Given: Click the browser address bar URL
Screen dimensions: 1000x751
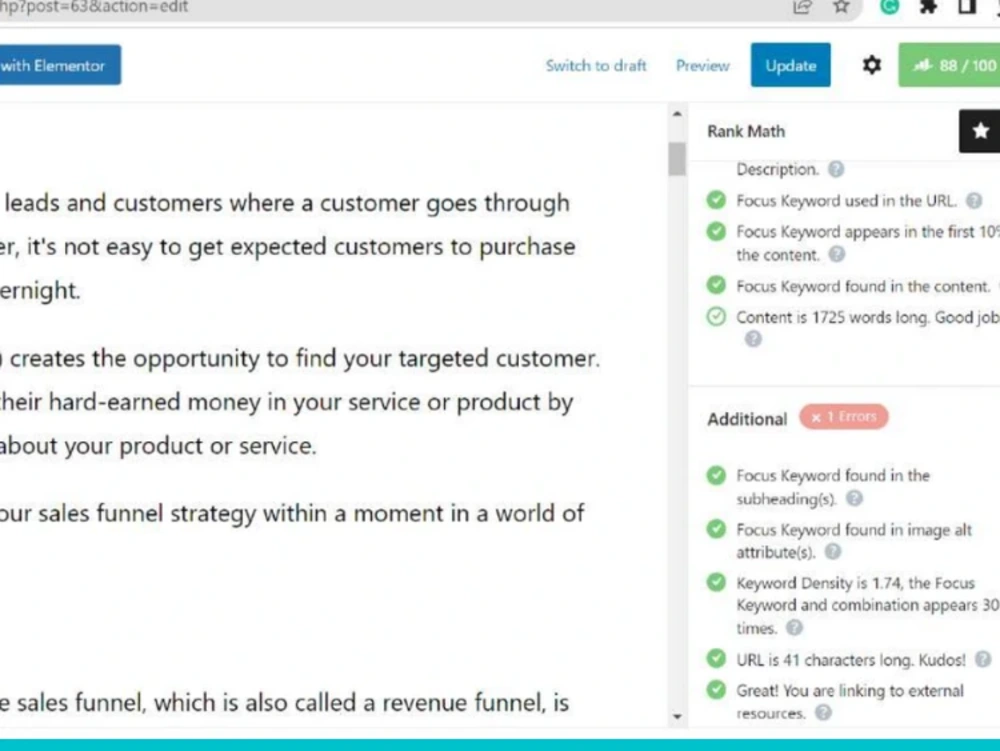Looking at the screenshot, I should pyautogui.click(x=94, y=7).
